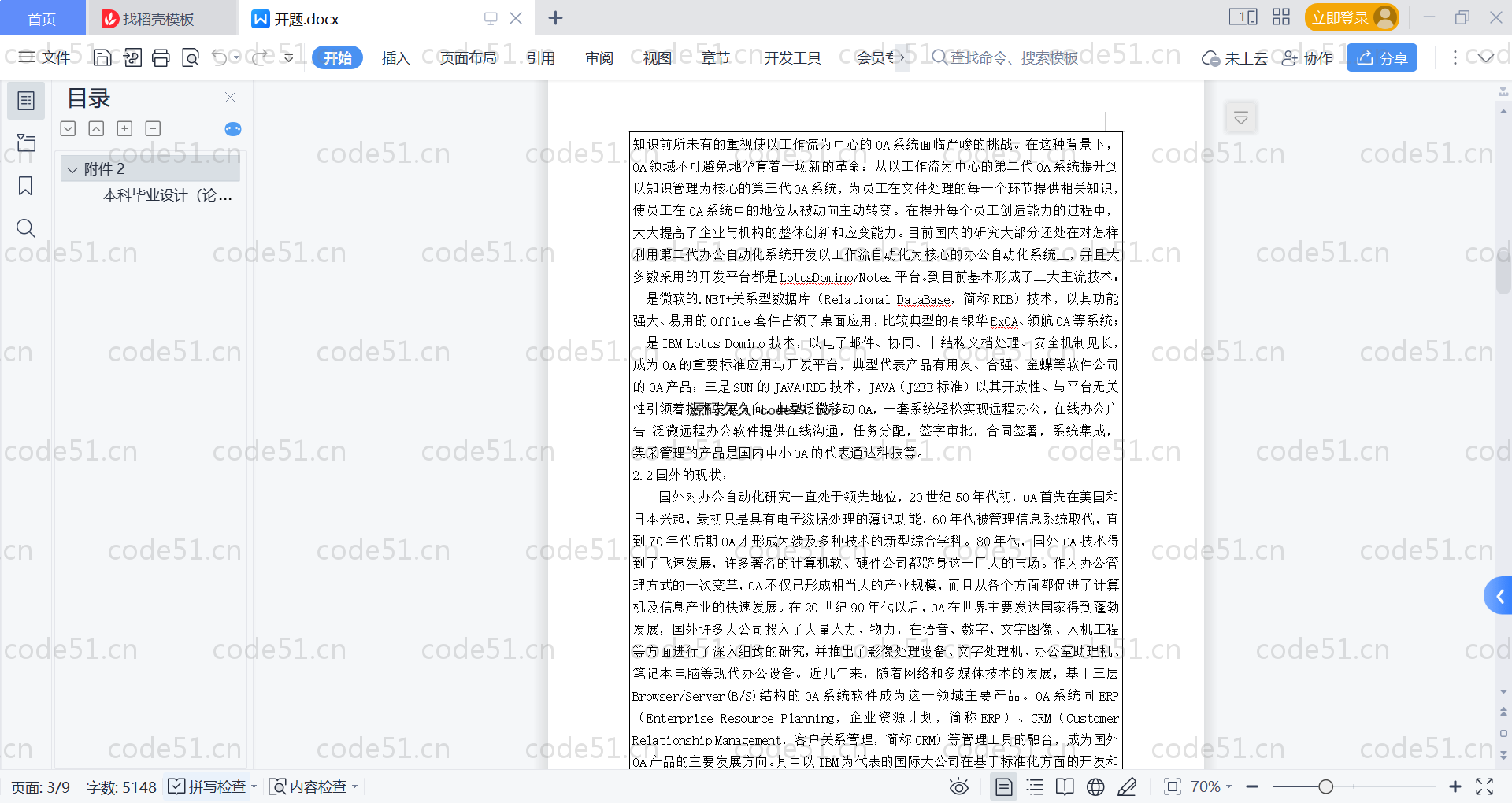Click the search commands and templates box

point(1005,57)
